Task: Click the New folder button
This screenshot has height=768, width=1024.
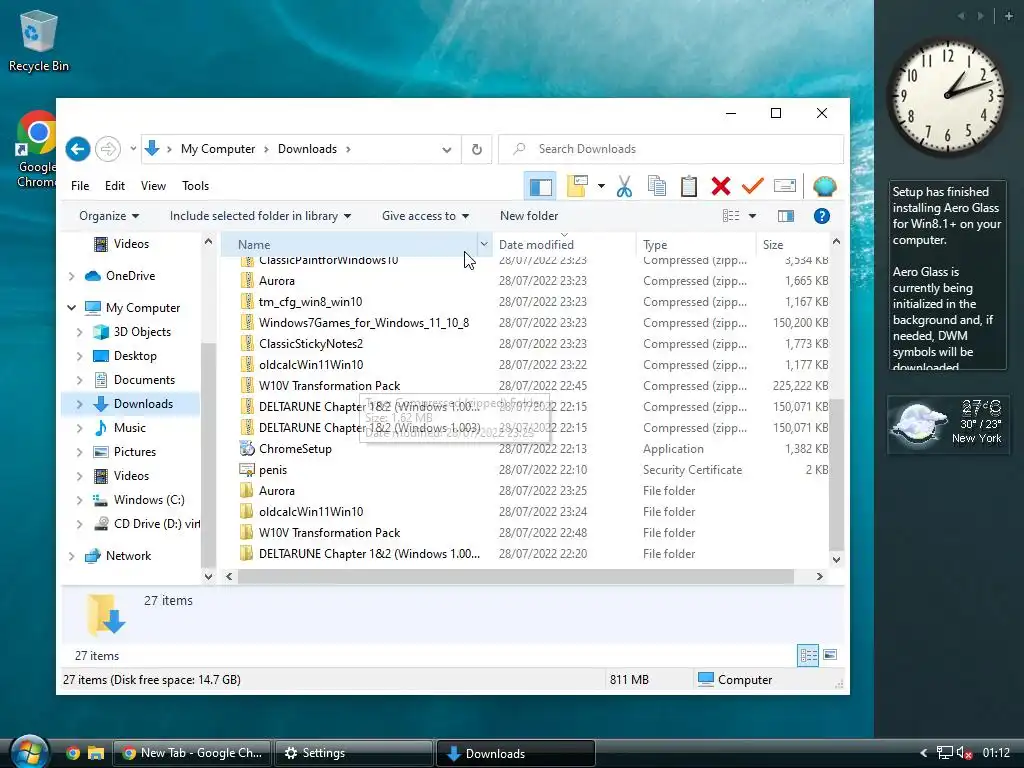Action: (529, 216)
